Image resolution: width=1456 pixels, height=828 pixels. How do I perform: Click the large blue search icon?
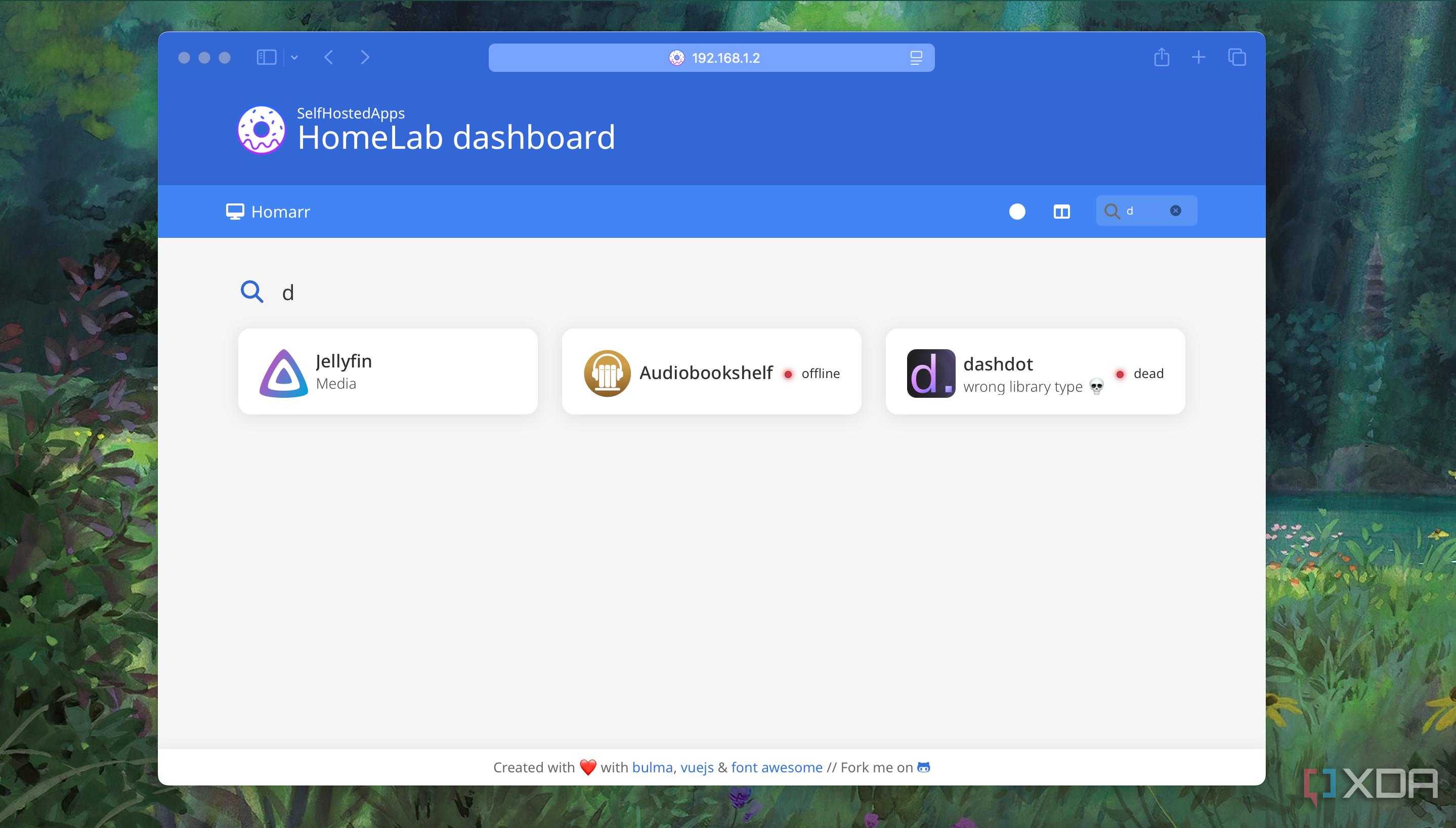[x=252, y=292]
